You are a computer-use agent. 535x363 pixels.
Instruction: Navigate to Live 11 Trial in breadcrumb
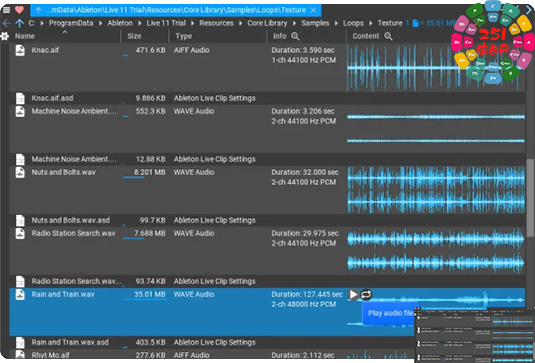(166, 23)
